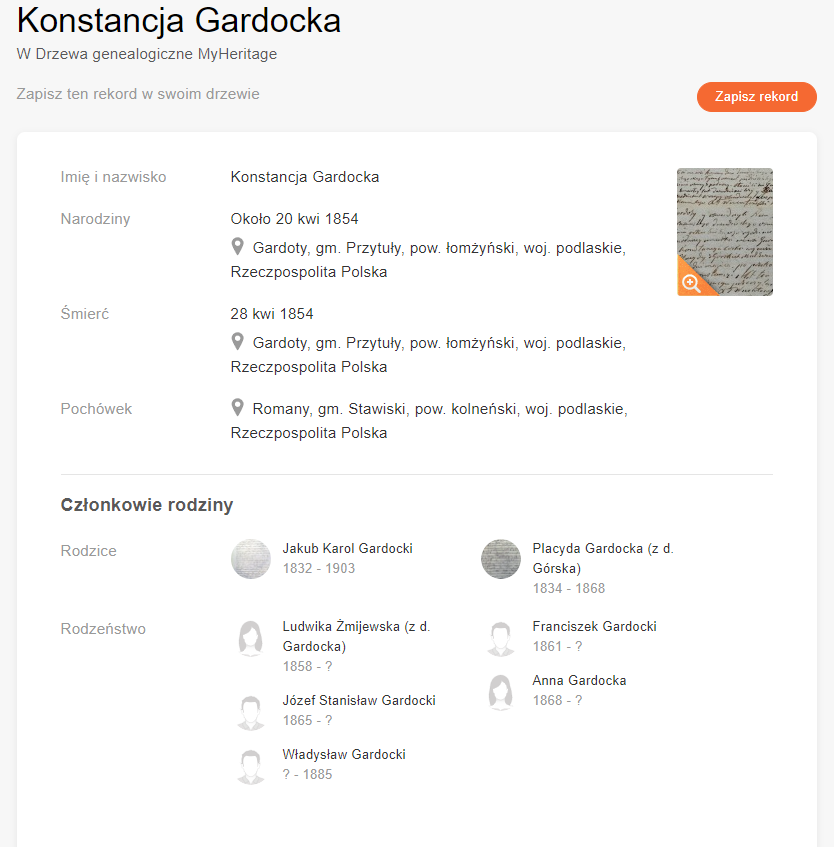Go to Józef Stanisław Gardocki's record

359,701
